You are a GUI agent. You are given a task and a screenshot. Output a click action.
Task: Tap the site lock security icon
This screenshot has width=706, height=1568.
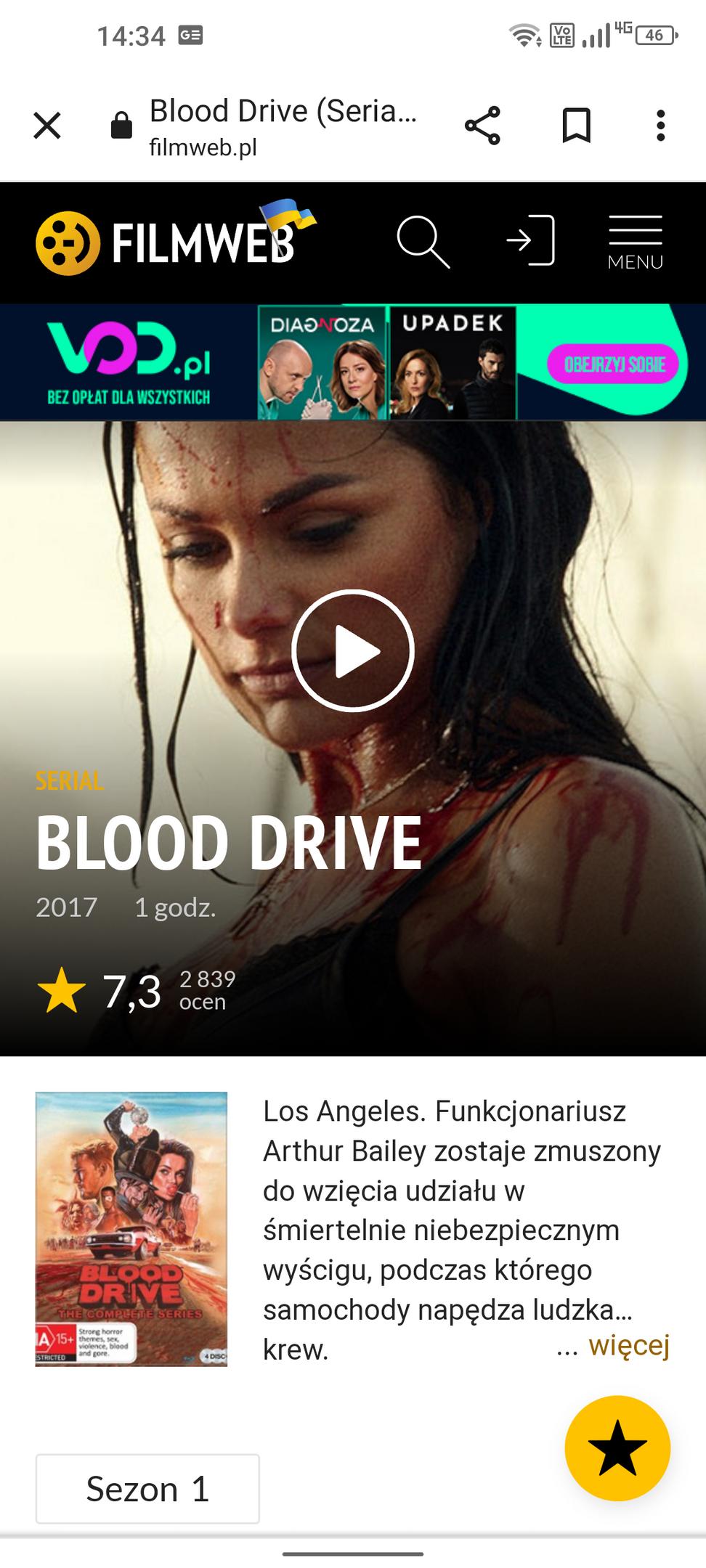[x=121, y=126]
